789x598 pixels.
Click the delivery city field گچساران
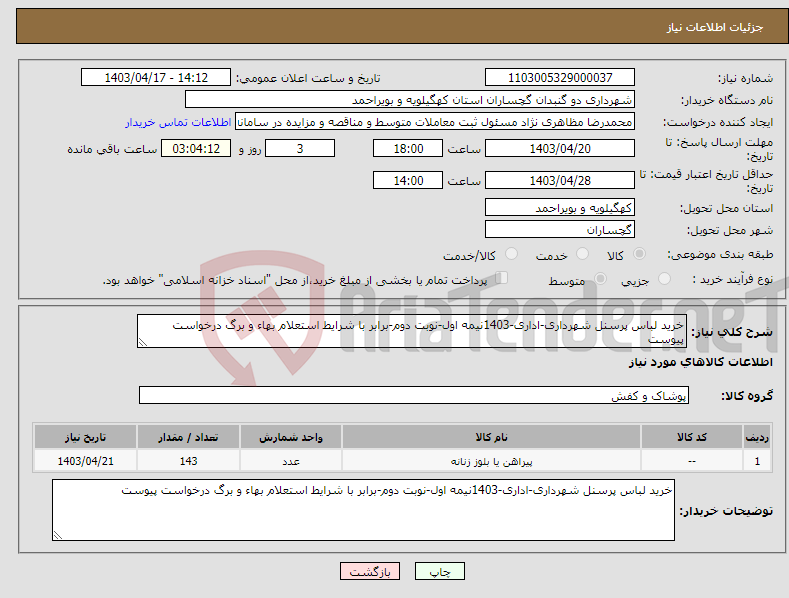coord(560,230)
